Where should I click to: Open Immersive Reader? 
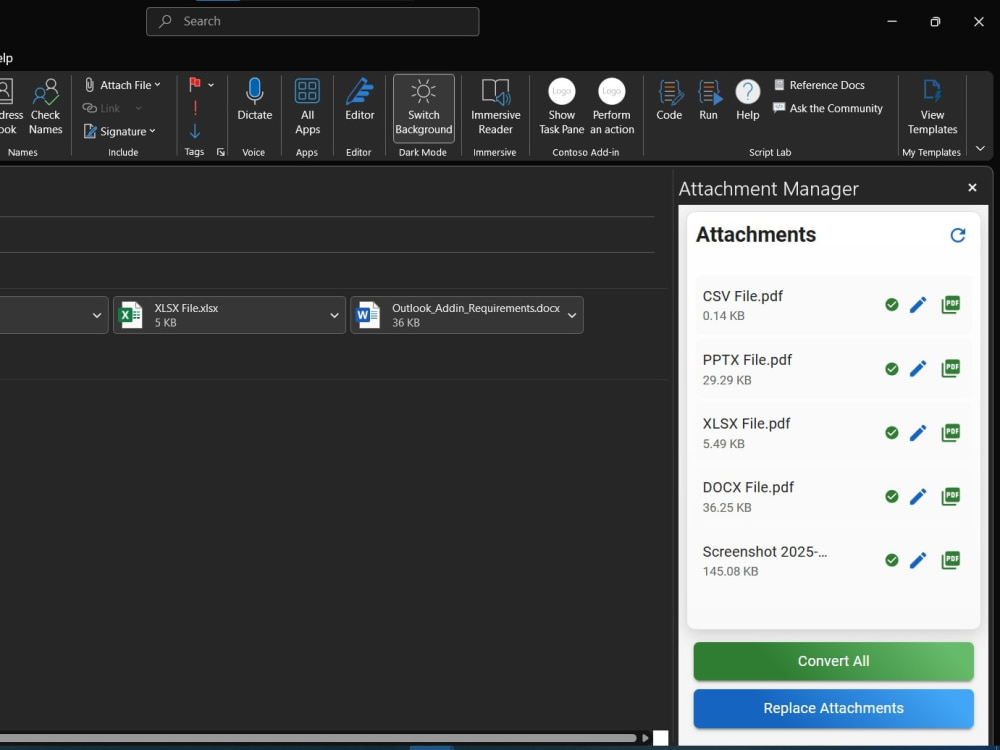coord(496,107)
